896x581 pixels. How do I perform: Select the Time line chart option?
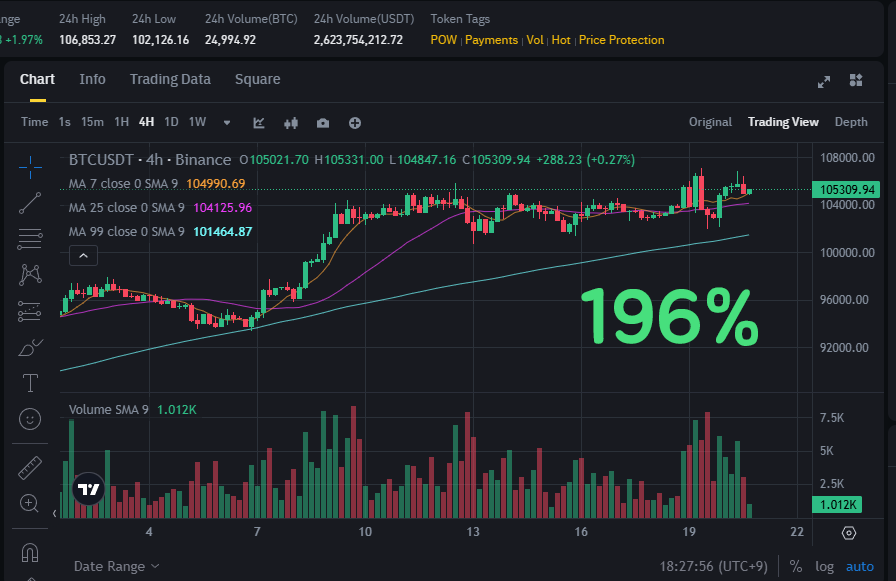click(x=34, y=122)
